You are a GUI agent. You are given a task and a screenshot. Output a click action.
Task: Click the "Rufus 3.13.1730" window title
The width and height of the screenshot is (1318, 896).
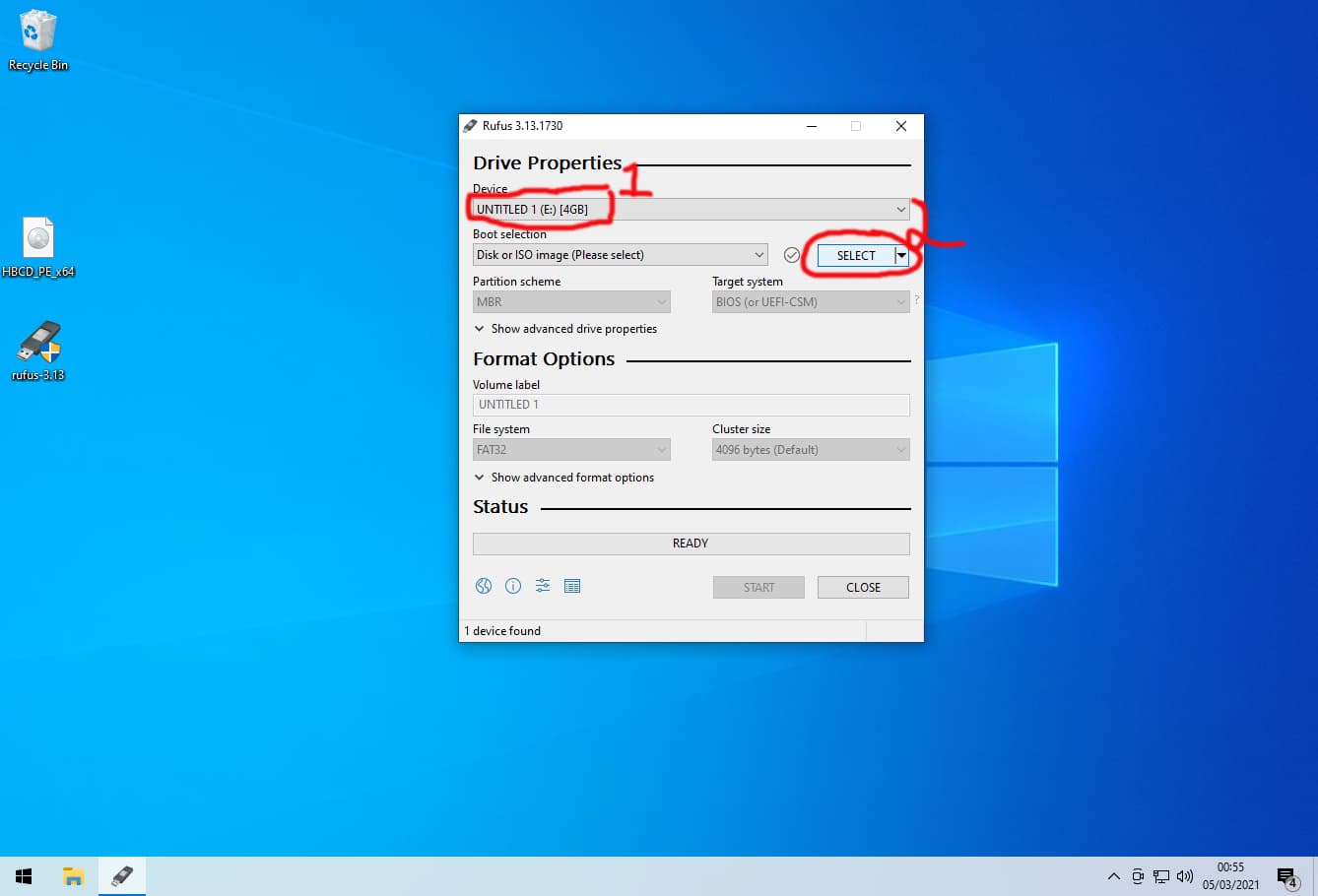(522, 126)
